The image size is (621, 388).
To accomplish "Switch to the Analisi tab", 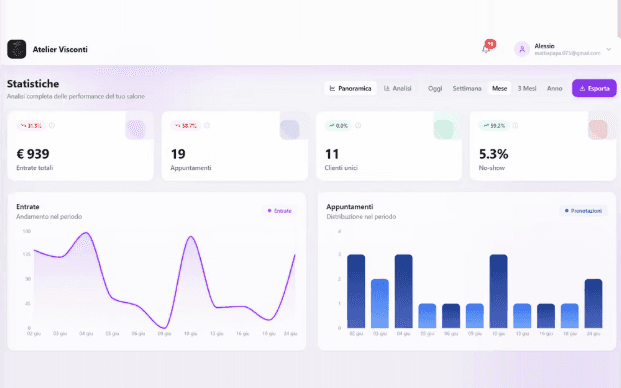I will click(x=398, y=88).
